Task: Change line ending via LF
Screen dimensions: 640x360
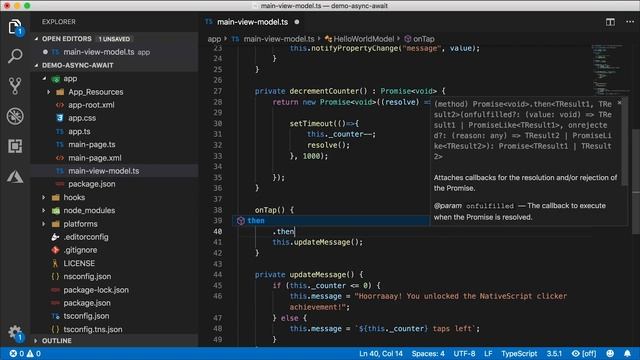Action: coord(488,353)
